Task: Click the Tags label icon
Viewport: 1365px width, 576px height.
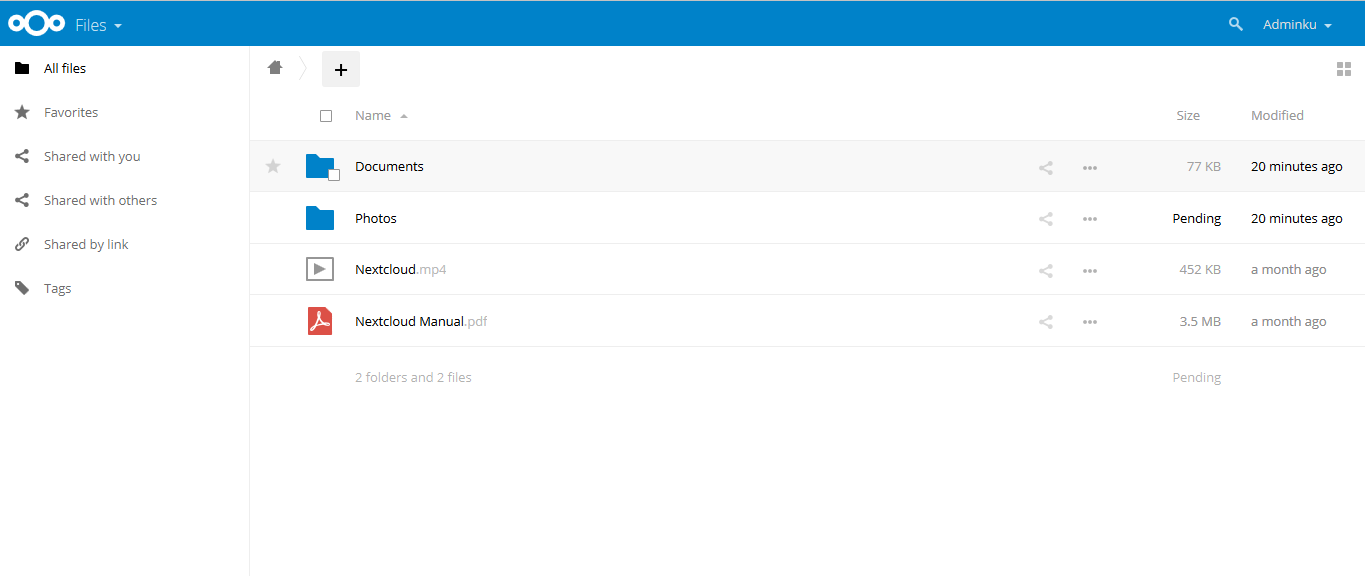Action: click(x=22, y=289)
